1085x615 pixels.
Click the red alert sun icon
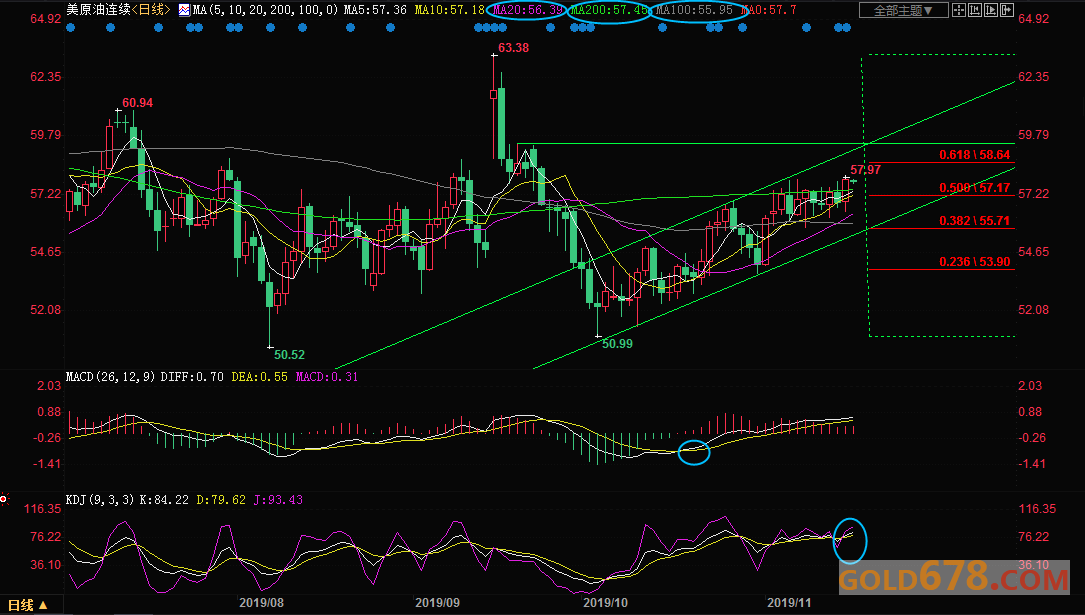click(4, 499)
